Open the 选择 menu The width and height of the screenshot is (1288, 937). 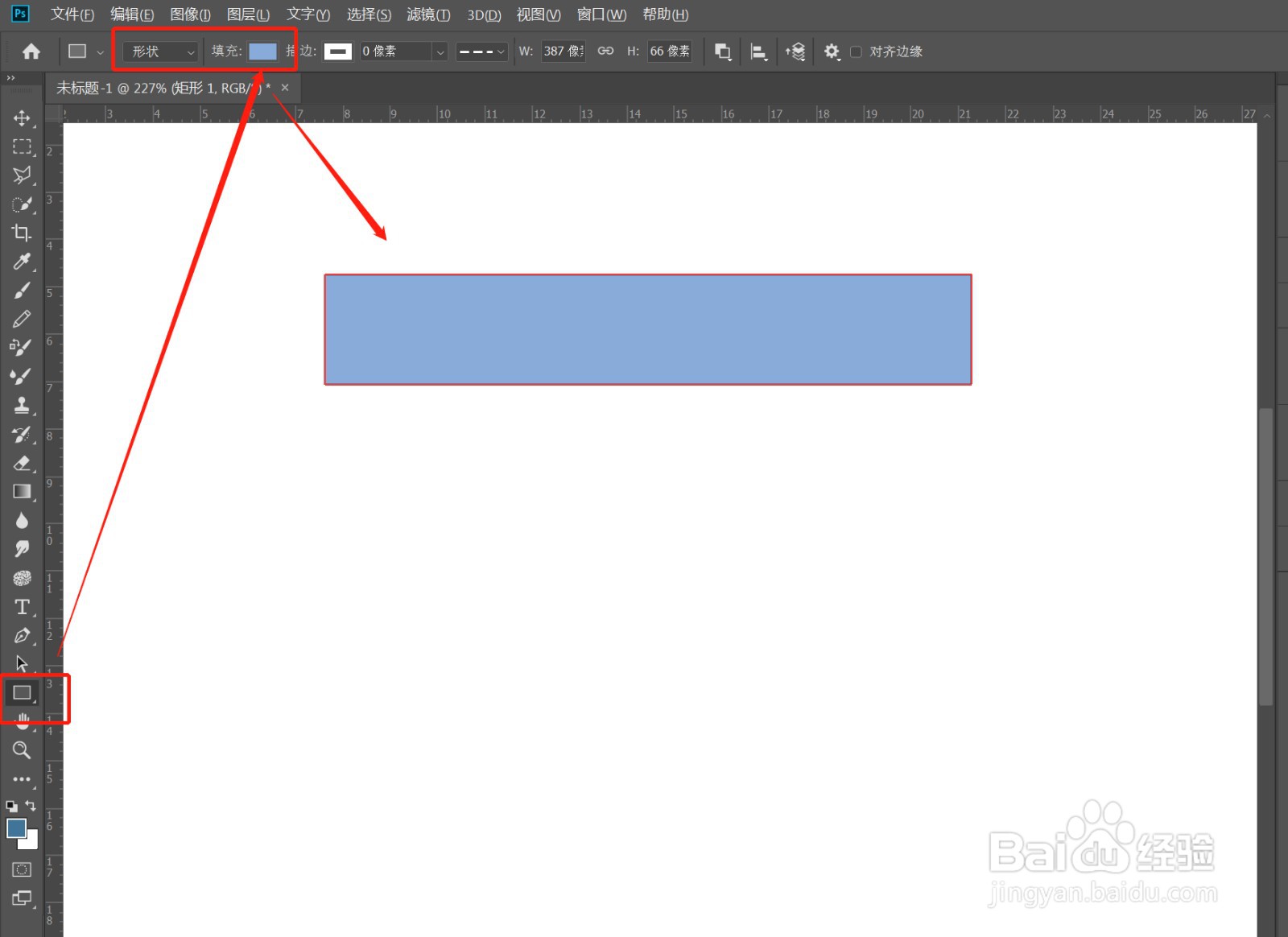369,14
